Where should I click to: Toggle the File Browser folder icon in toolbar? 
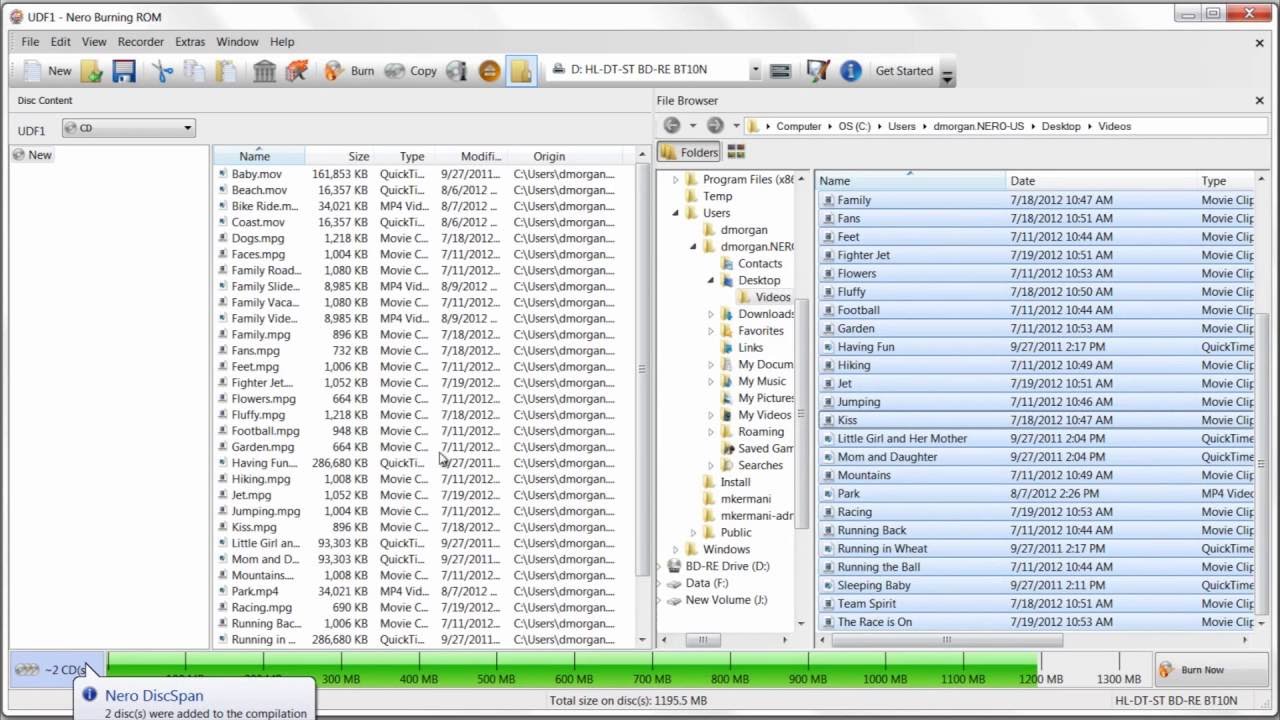click(x=521, y=71)
